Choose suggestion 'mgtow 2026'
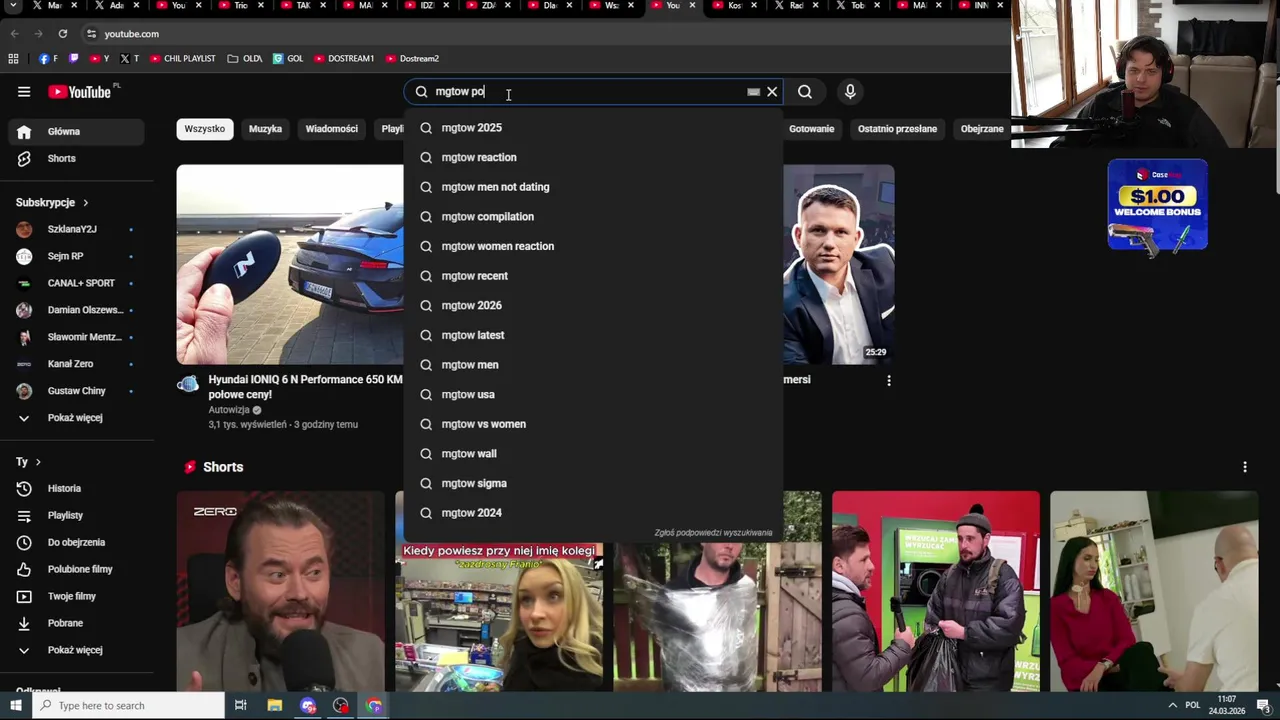This screenshot has height=720, width=1280. point(593,306)
